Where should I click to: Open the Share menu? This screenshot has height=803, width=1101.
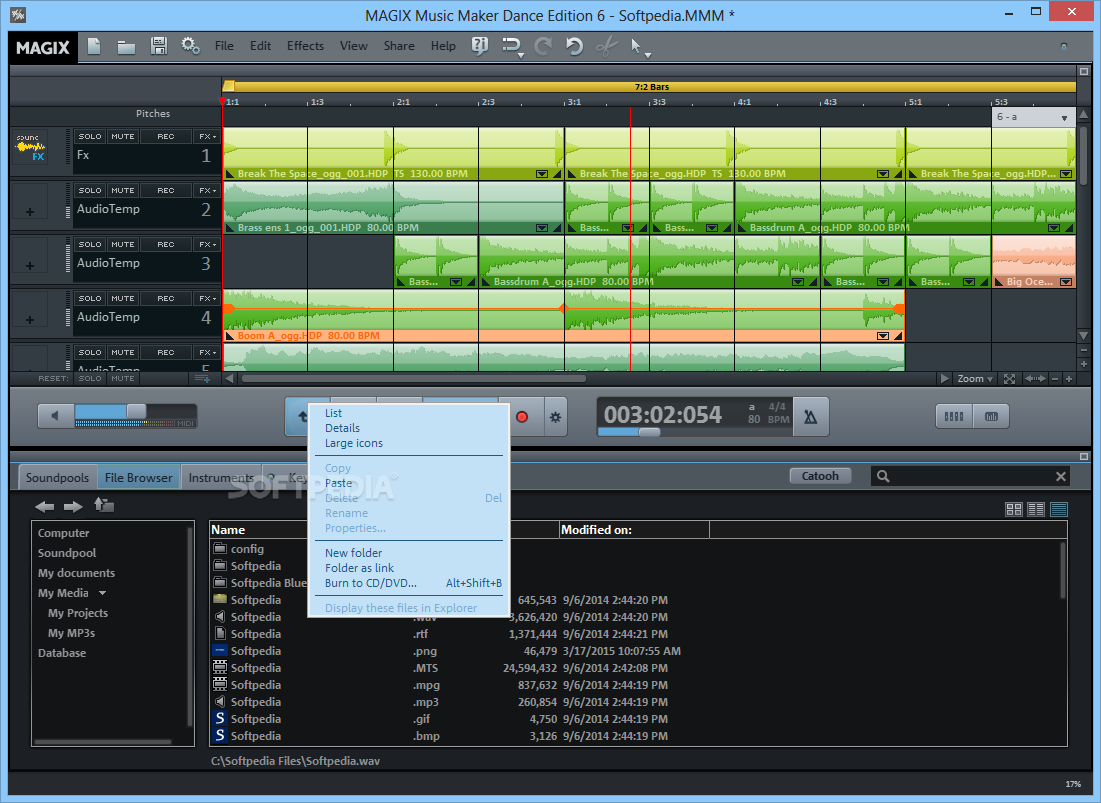(x=399, y=46)
